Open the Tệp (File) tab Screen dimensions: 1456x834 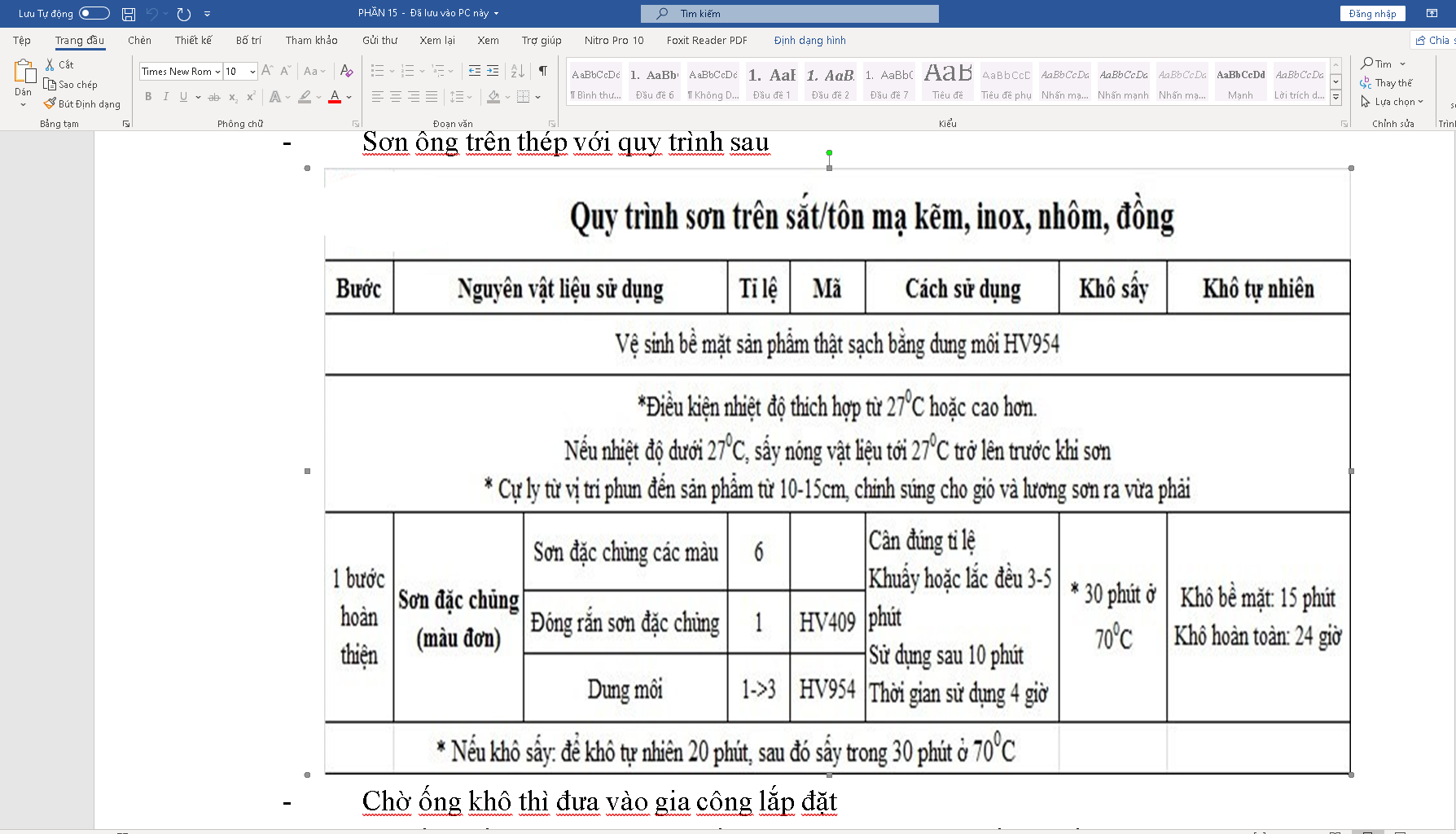click(x=22, y=40)
